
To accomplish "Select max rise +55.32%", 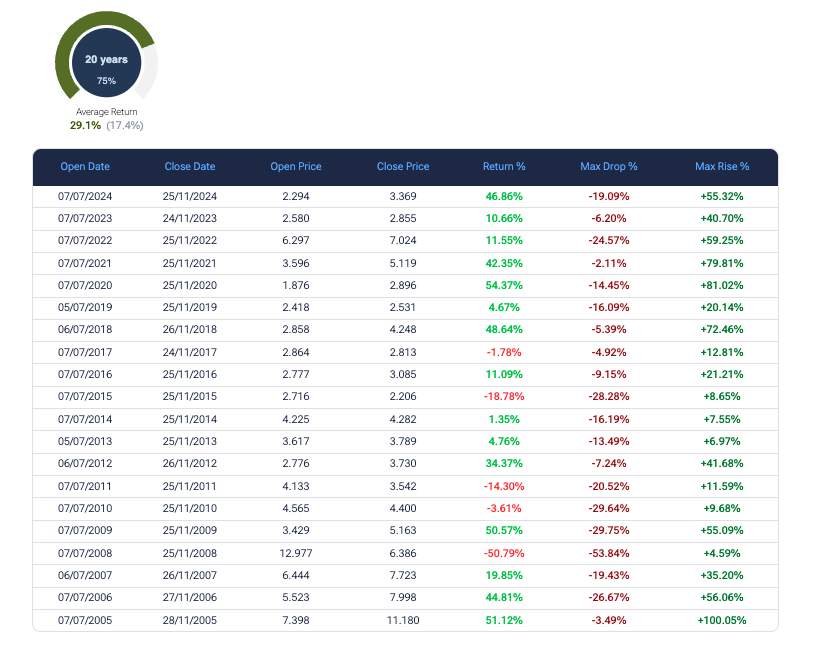I will tap(722, 196).
